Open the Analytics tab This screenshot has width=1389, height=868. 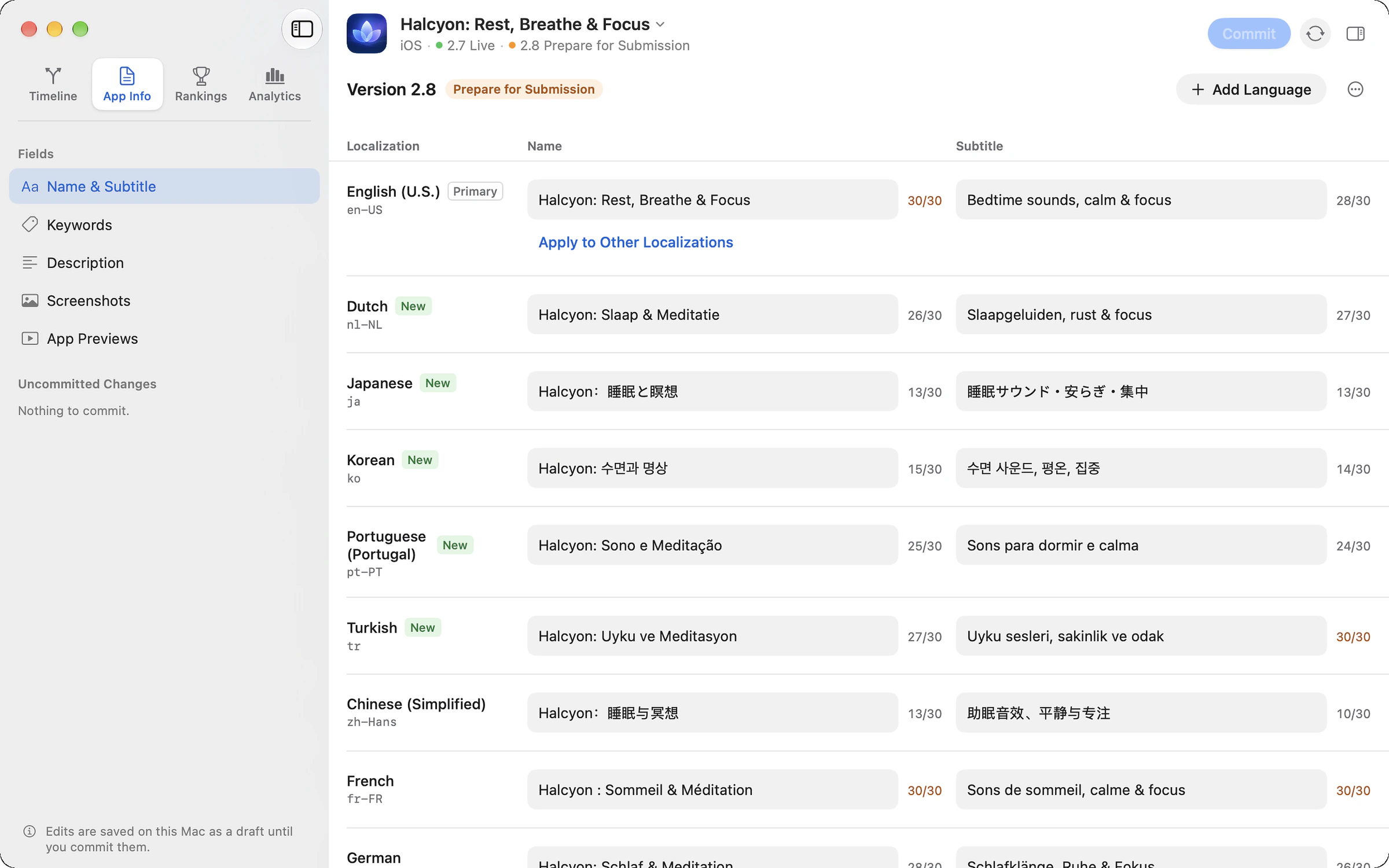tap(274, 84)
